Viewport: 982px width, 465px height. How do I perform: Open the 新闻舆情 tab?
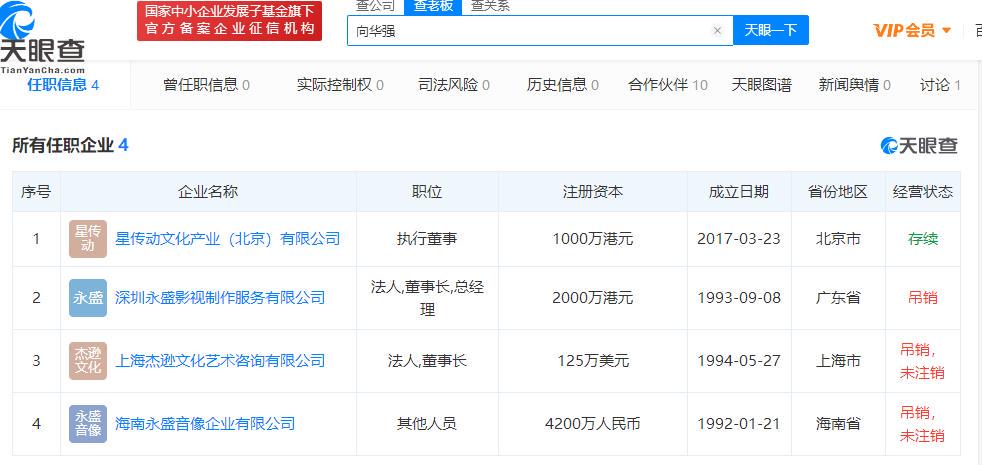pos(854,85)
